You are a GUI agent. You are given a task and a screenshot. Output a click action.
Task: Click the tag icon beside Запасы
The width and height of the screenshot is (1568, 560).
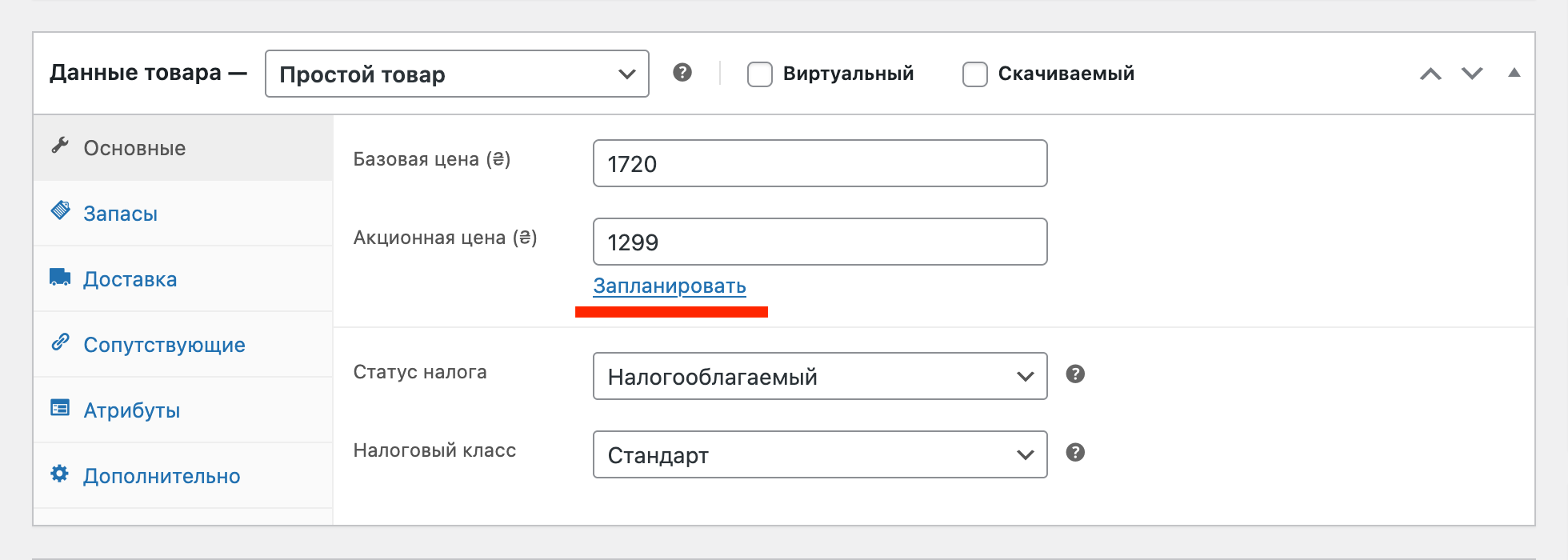(x=60, y=210)
